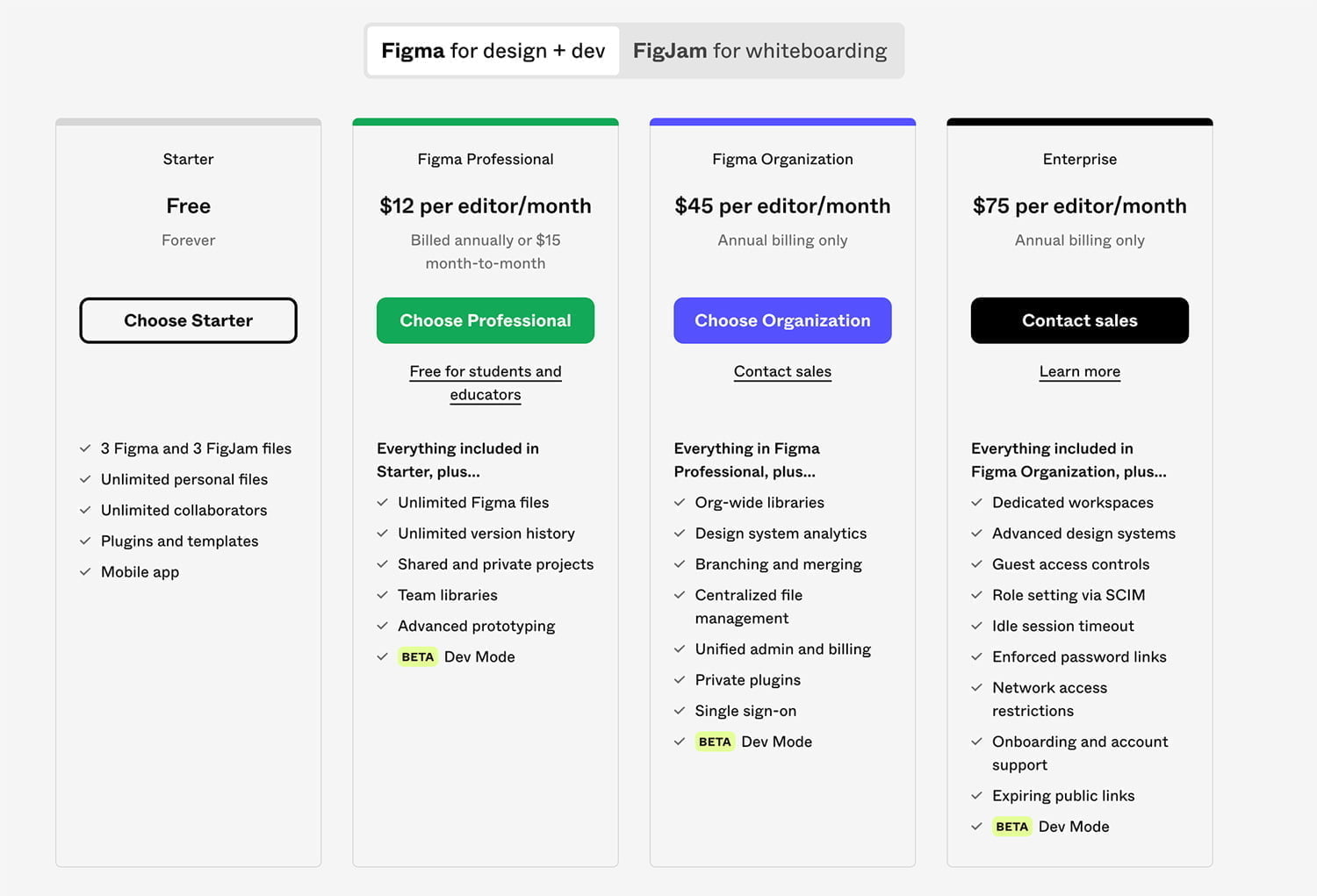Click checkmark beside Unlimited collaborators

[x=85, y=510]
